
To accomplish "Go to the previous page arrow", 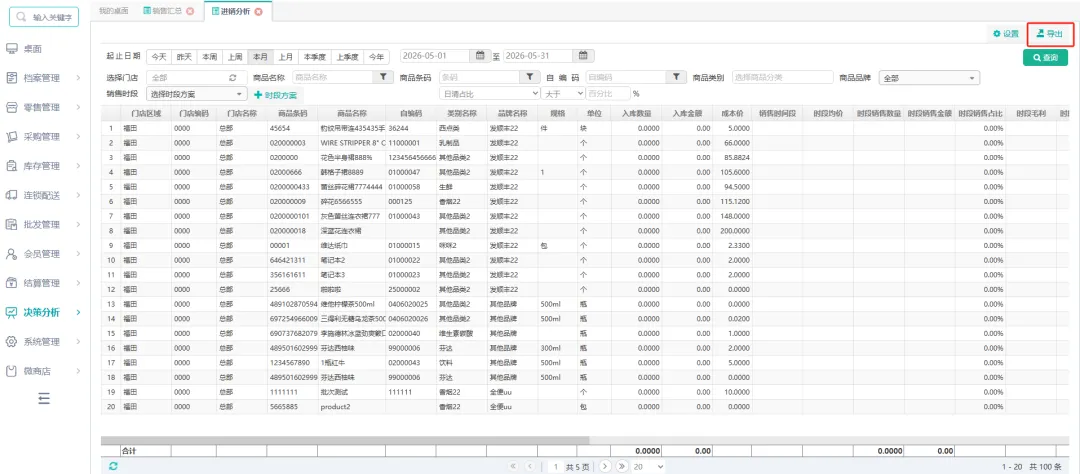I will (530, 466).
